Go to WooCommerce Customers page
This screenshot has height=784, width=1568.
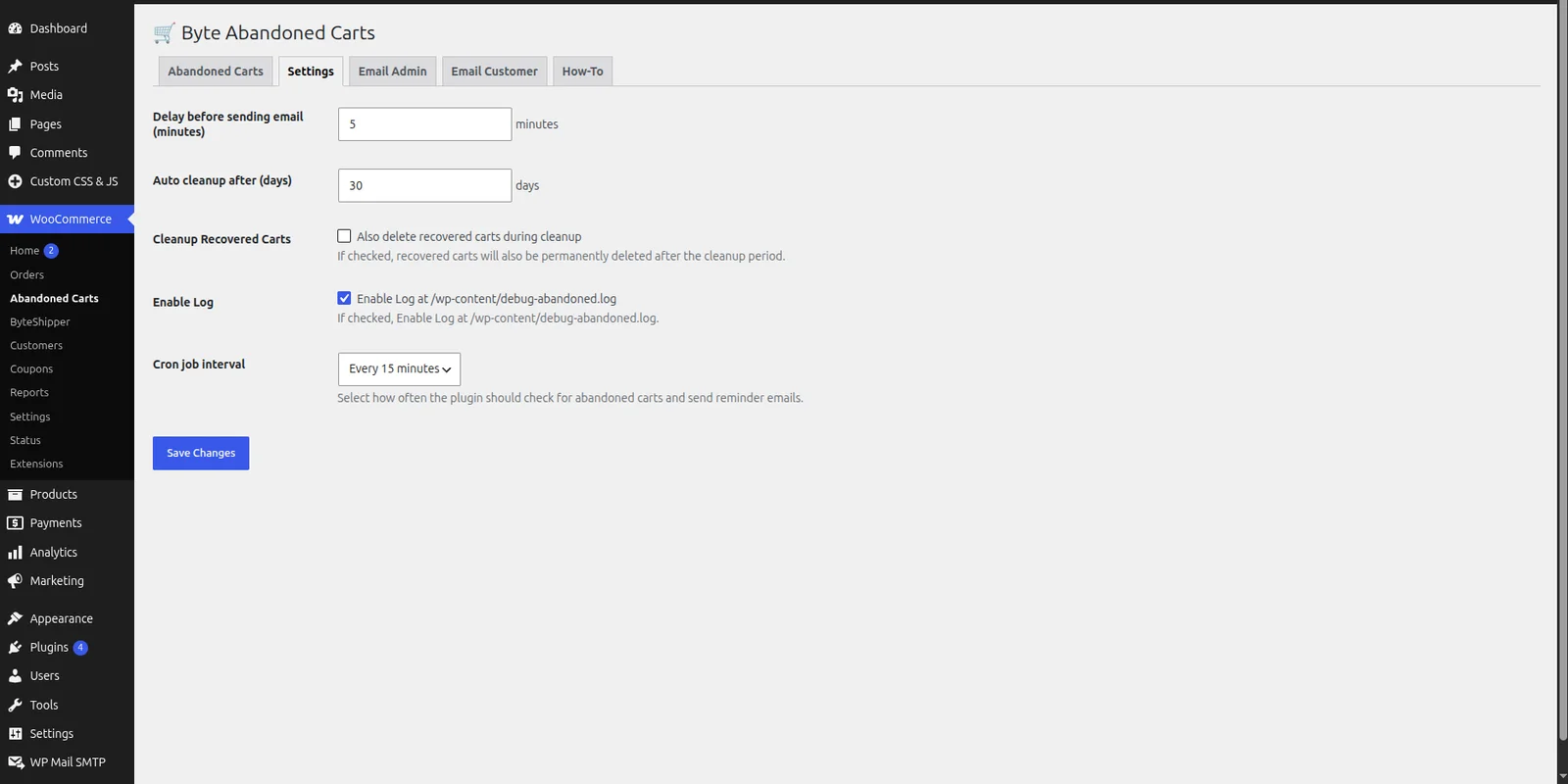point(36,346)
